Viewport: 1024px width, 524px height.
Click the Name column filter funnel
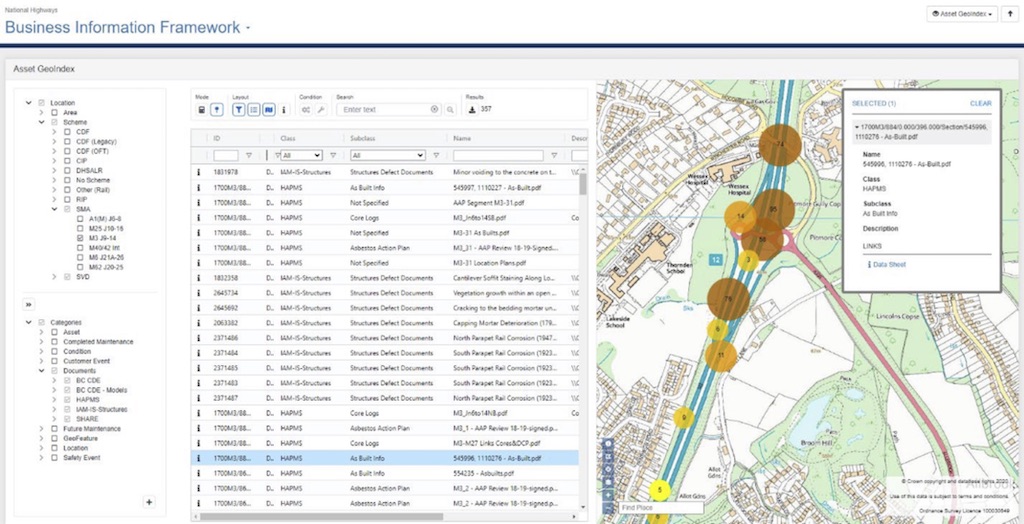click(554, 156)
